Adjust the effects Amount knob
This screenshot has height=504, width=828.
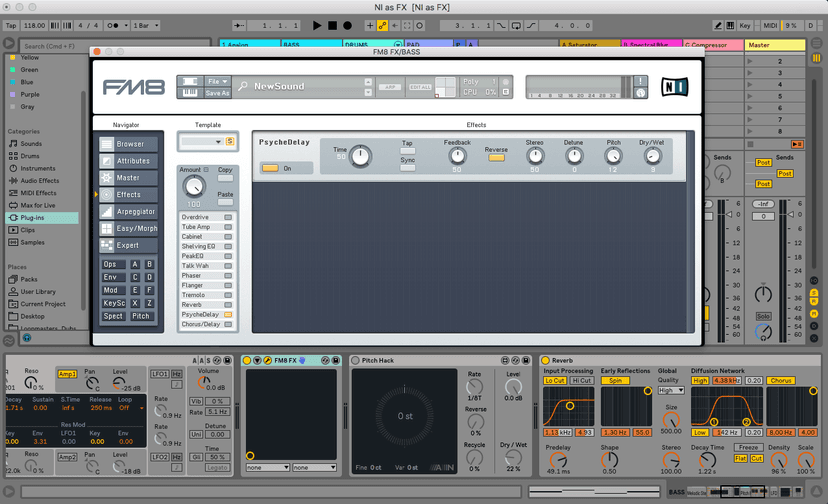coord(194,186)
